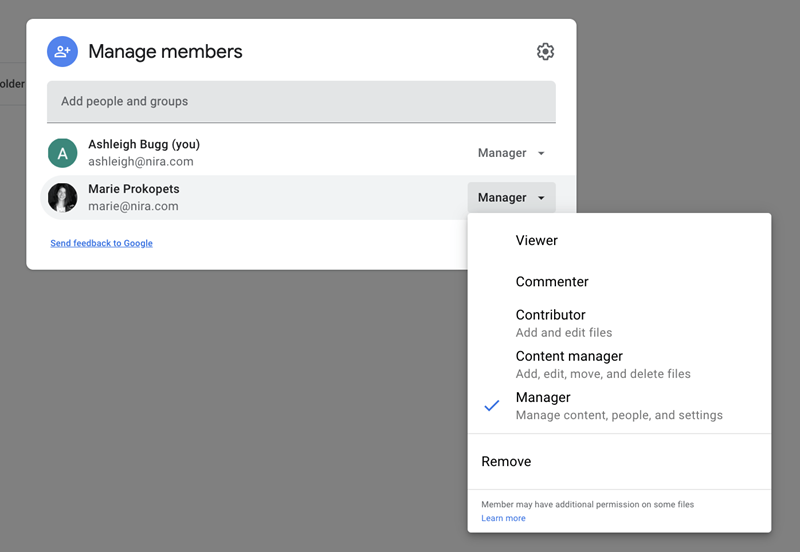Click Ashleigh Bugg's green avatar

coord(62,153)
